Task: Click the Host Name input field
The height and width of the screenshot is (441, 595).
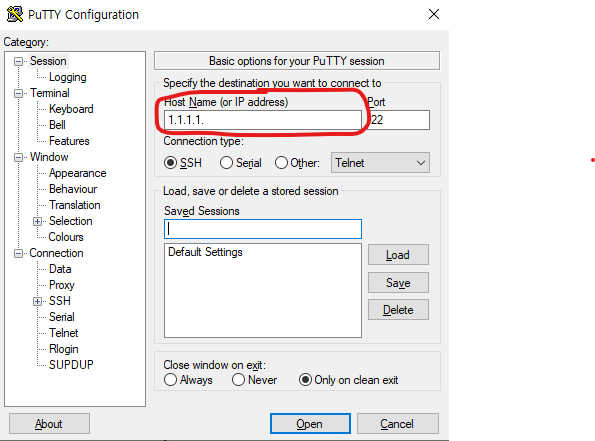Action: tap(263, 120)
